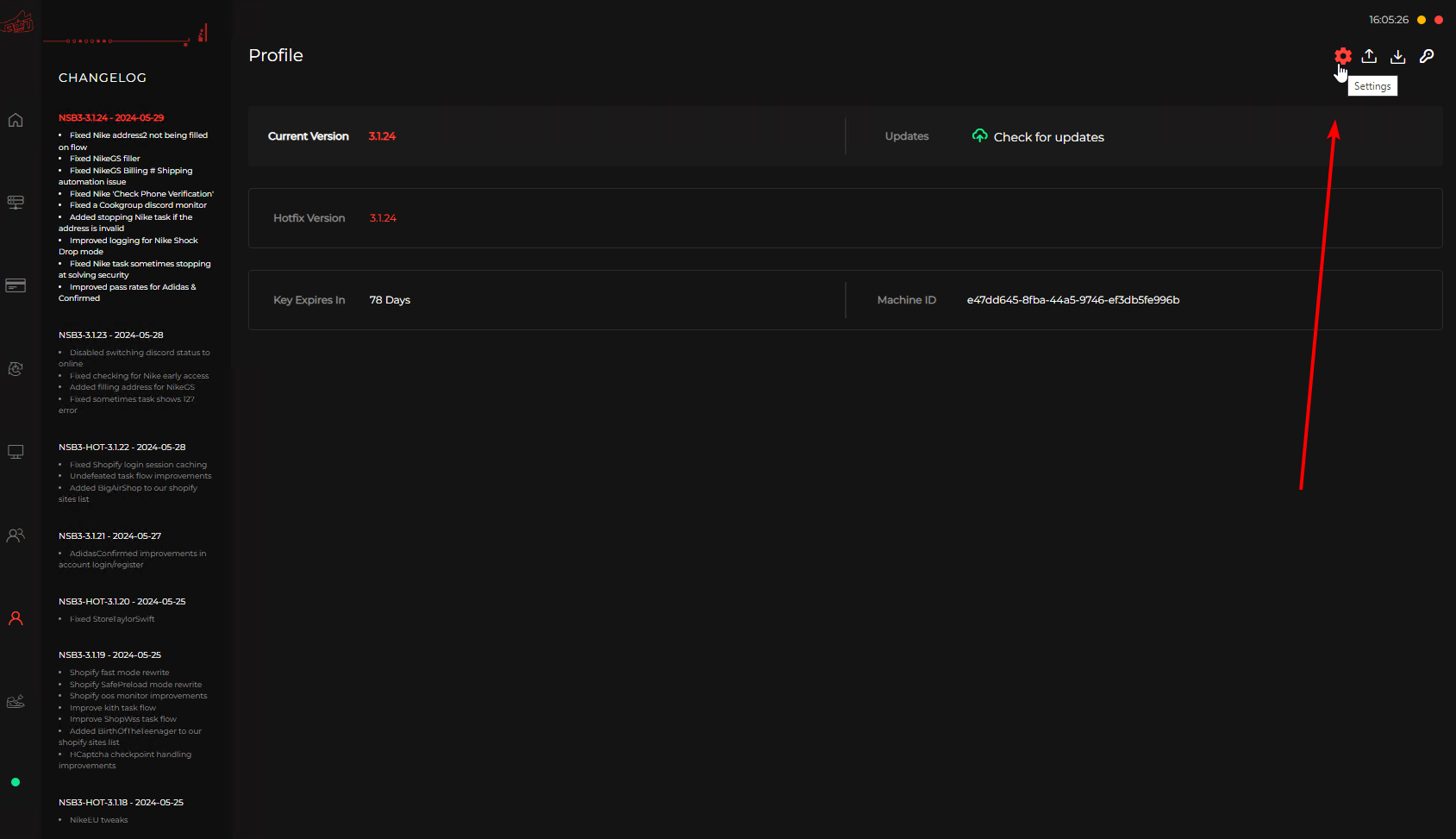Open the monitor icon in sidebar
Screen dimensions: 1456x839
pos(16,451)
